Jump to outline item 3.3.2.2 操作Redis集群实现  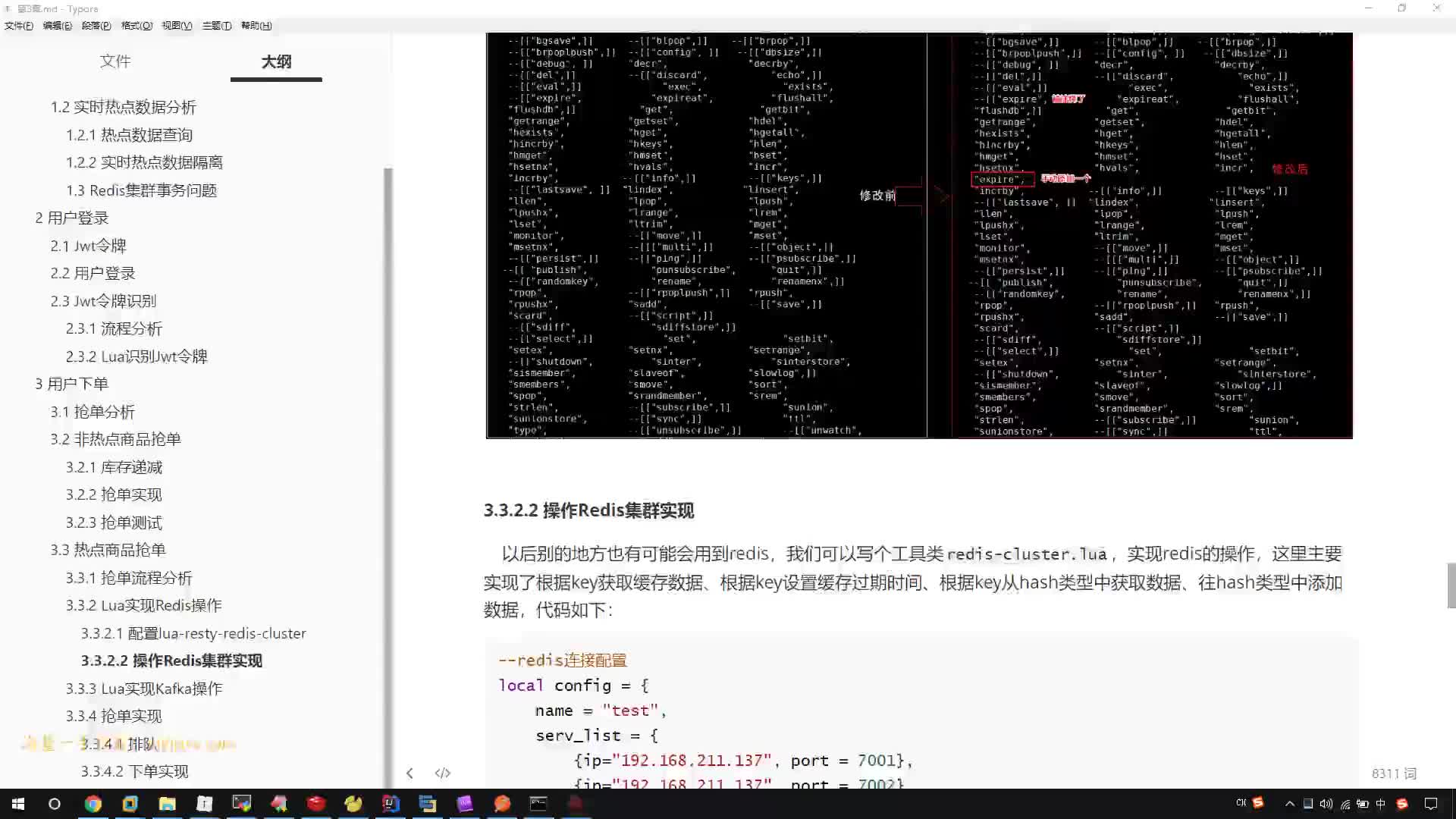coord(171,661)
